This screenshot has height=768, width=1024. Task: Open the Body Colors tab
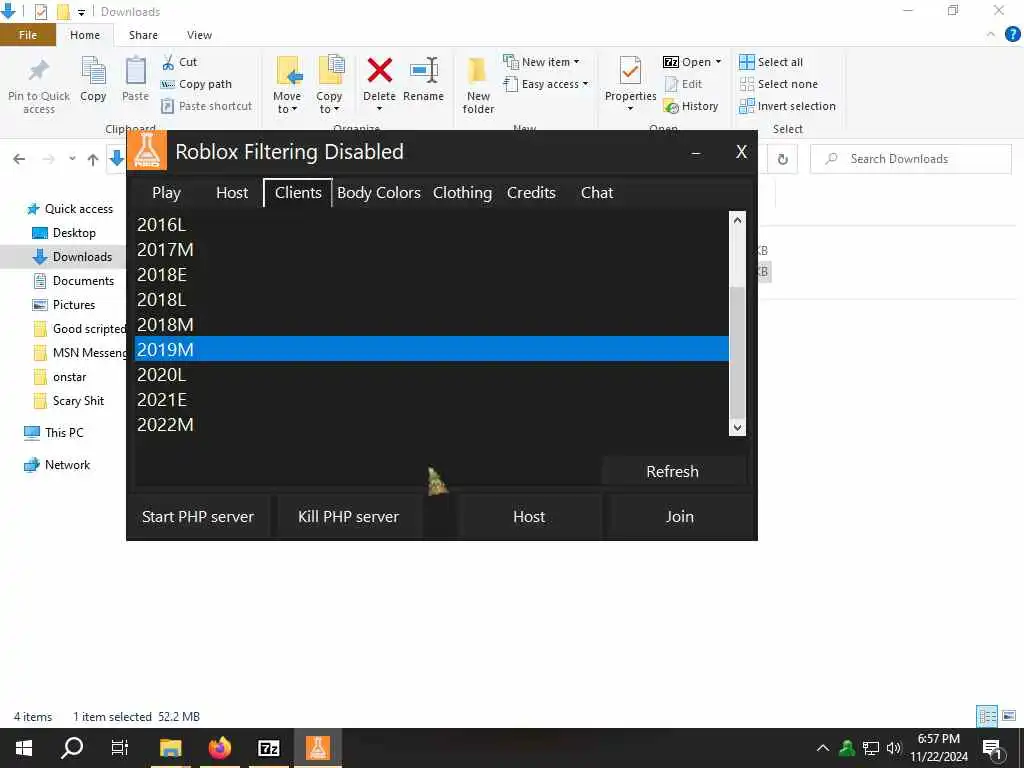tap(379, 193)
